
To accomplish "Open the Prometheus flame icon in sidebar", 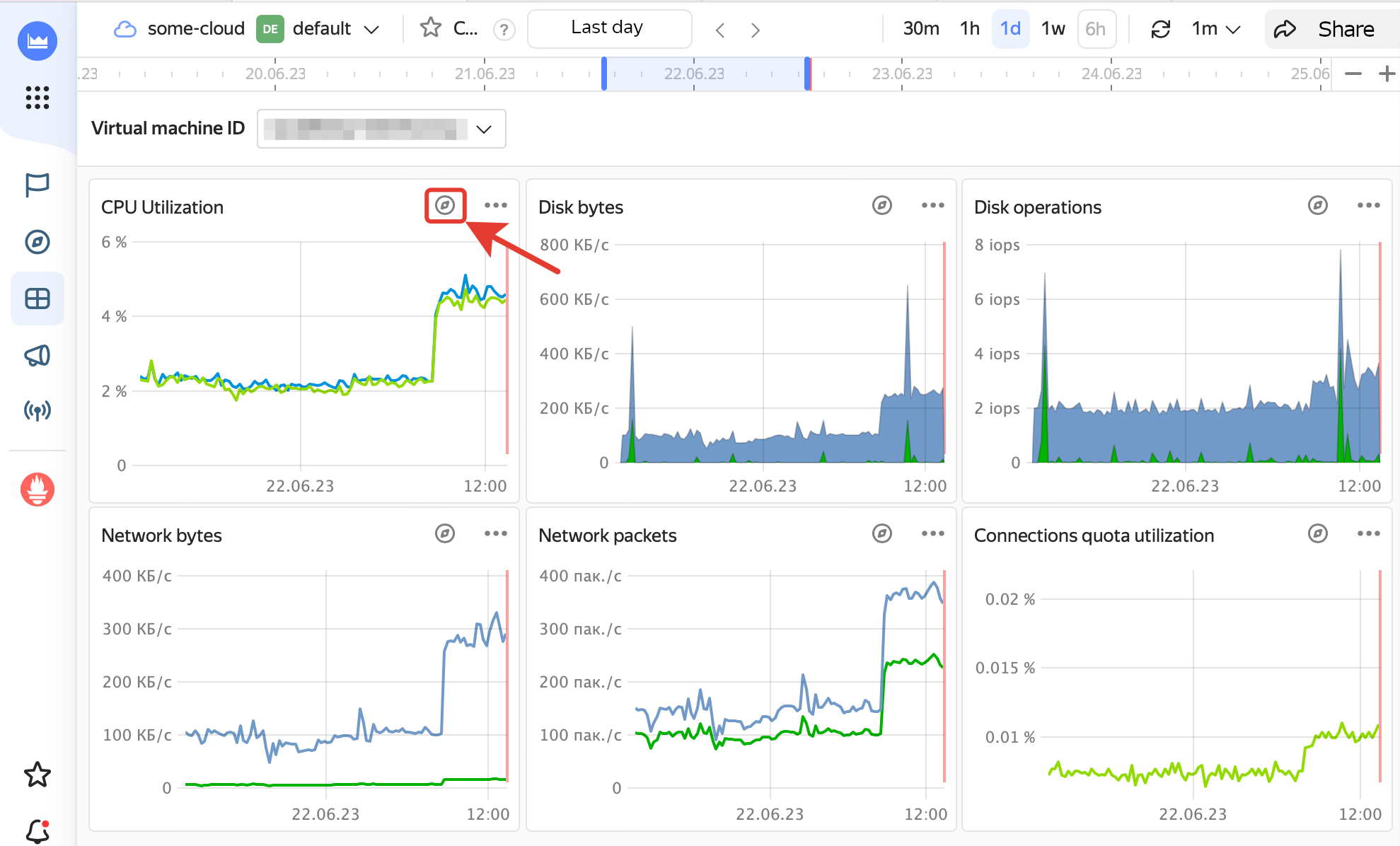I will coord(37,489).
